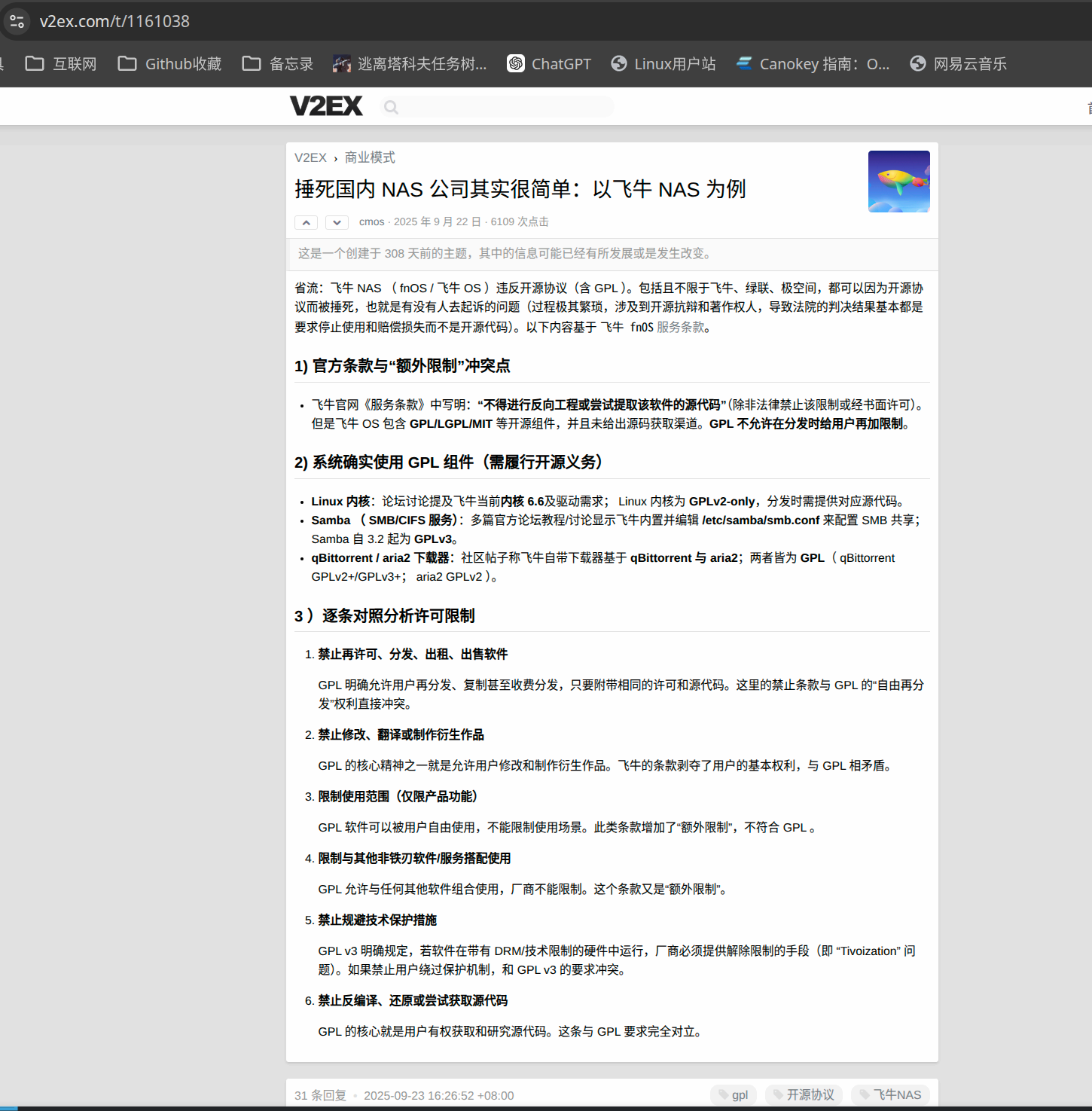Image resolution: width=1092 pixels, height=1111 pixels.
Task: Click the 31 条回复 text
Action: coord(320,1095)
